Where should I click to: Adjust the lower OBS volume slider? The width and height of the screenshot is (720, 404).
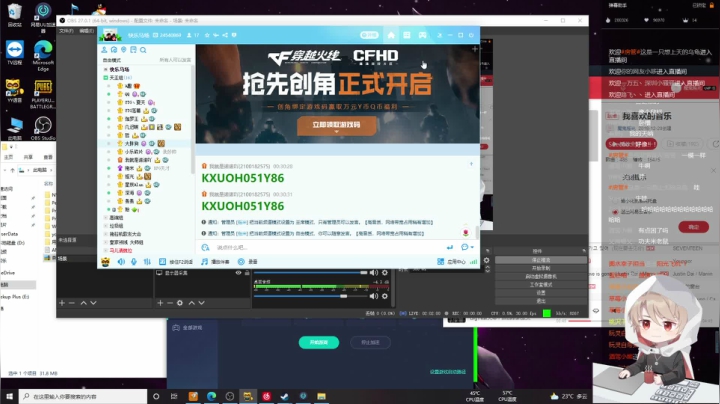pos(311,296)
